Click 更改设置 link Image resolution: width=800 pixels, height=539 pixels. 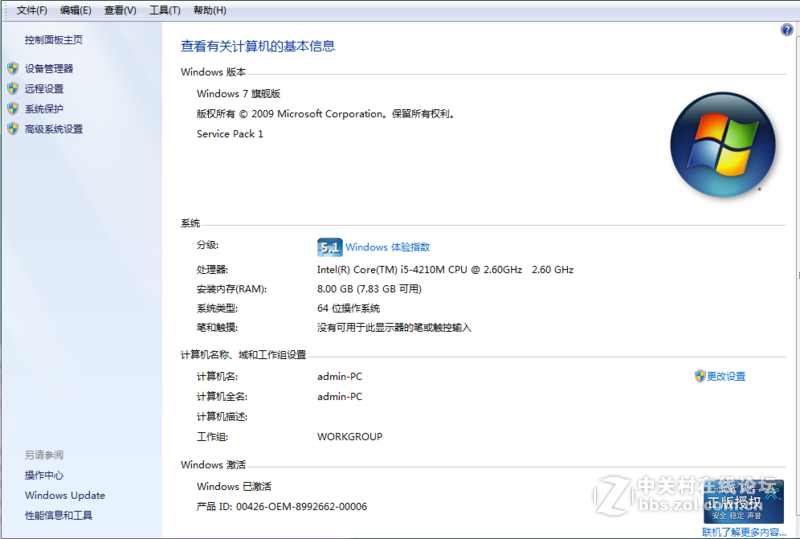tap(726, 377)
